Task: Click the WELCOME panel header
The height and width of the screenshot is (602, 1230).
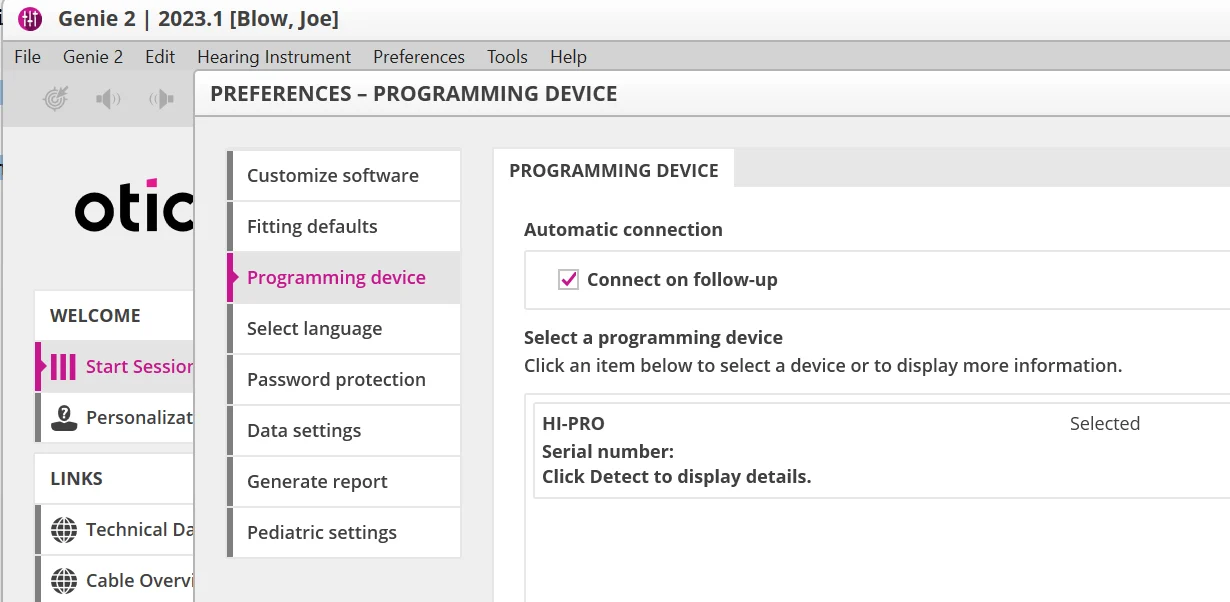Action: click(114, 316)
